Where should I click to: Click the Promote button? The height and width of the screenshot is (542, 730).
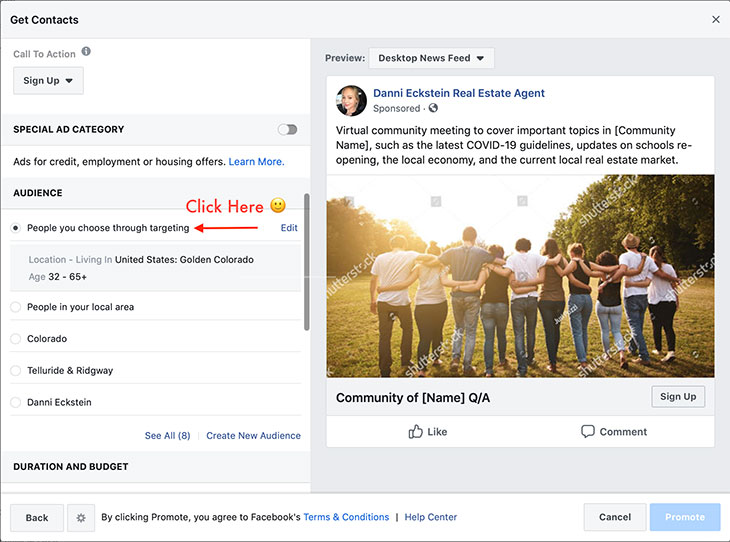point(685,517)
